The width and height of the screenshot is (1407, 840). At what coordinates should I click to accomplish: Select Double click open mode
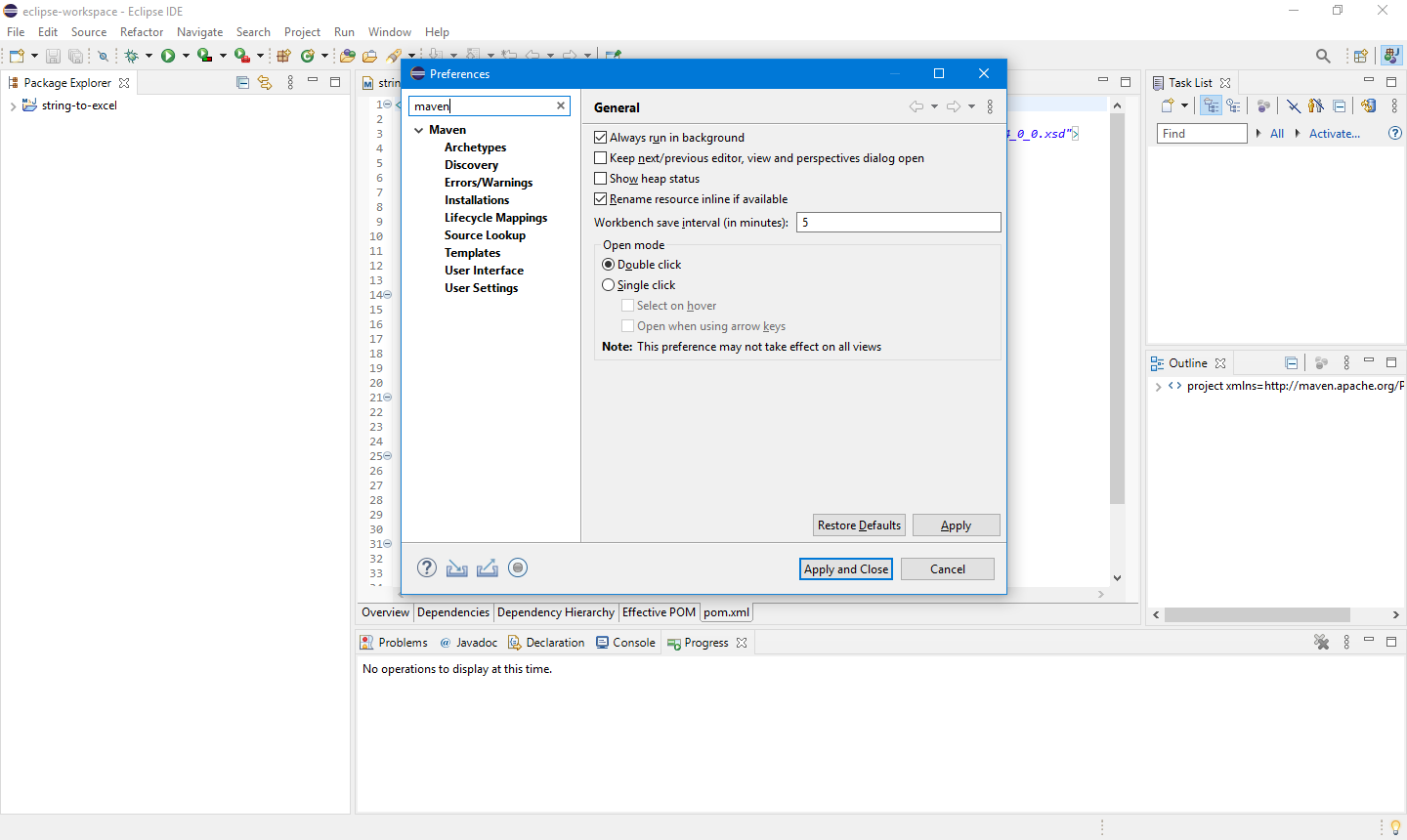coord(609,265)
